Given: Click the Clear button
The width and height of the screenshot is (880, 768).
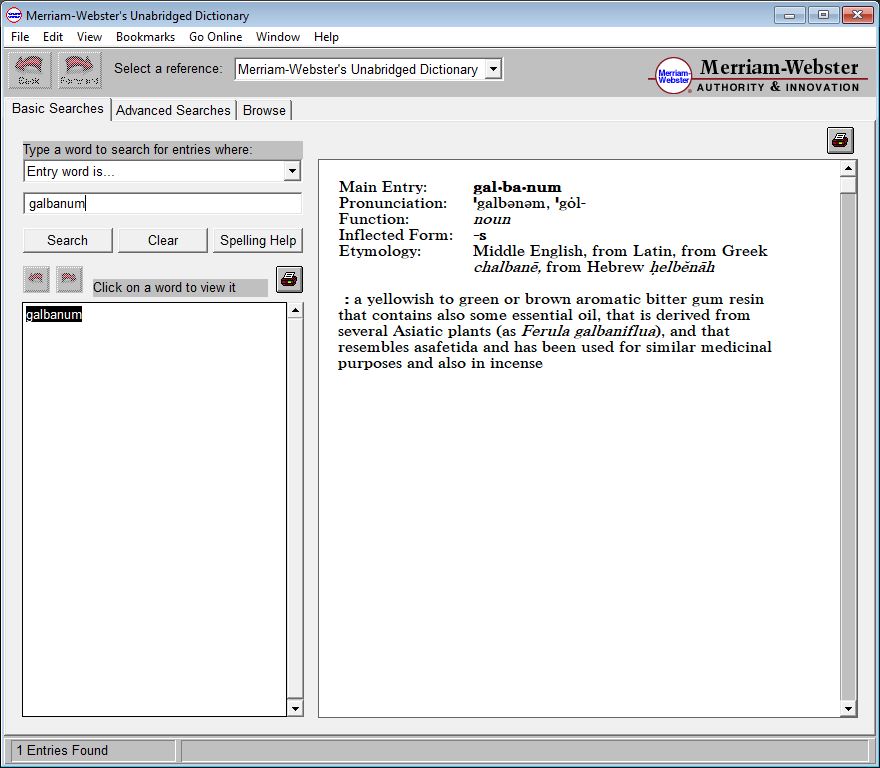Looking at the screenshot, I should point(163,240).
